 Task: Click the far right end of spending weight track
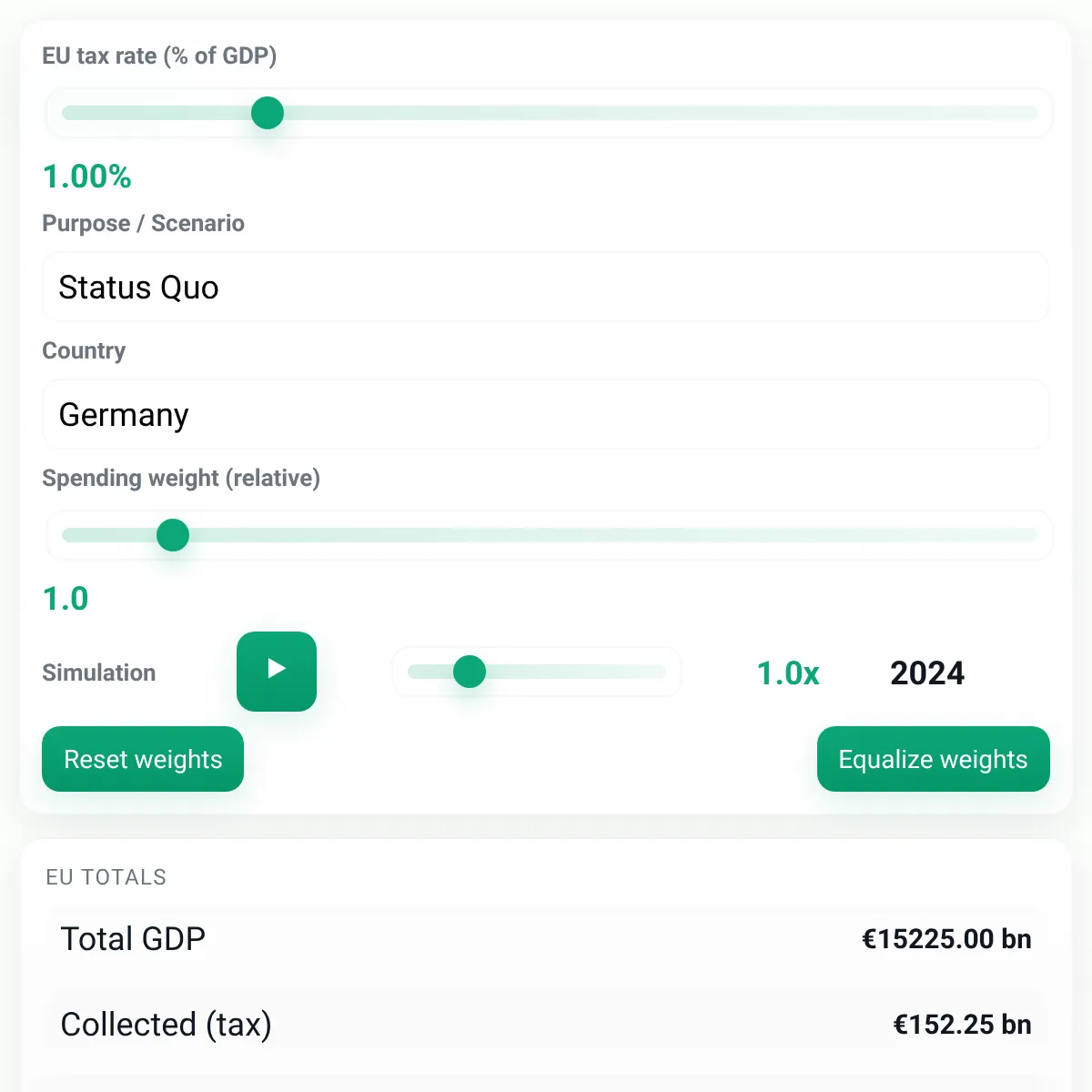coord(1032,535)
